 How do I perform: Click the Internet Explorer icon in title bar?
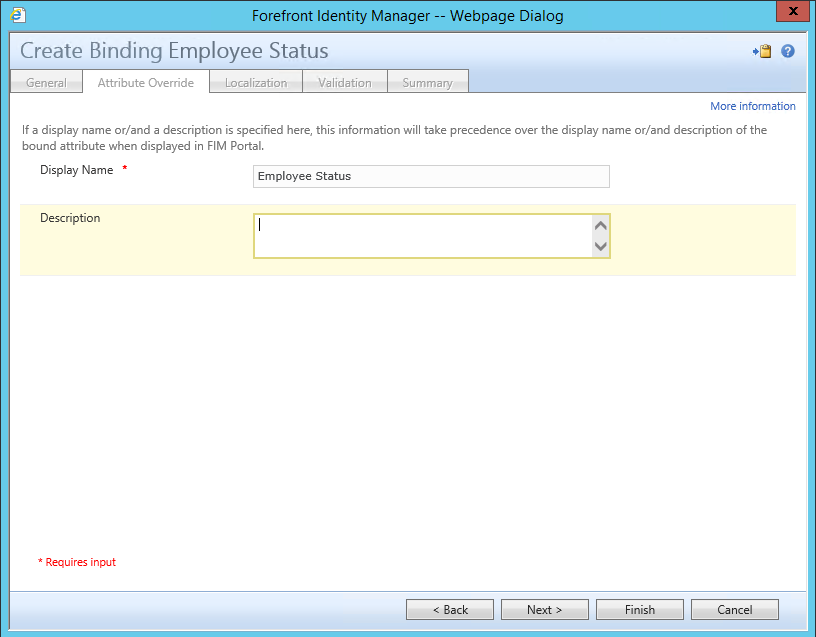coord(18,15)
